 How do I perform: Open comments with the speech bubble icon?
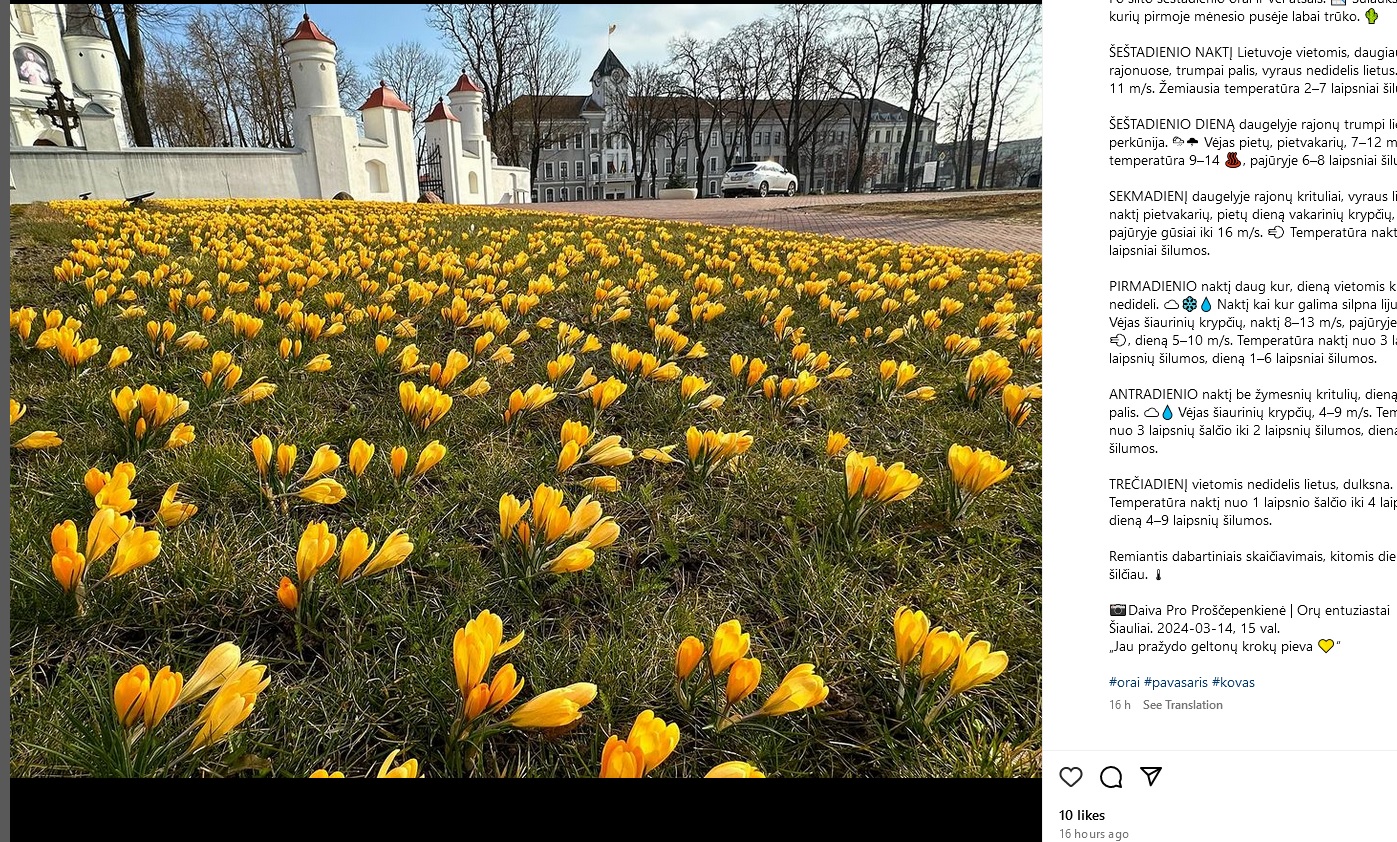click(x=1111, y=777)
